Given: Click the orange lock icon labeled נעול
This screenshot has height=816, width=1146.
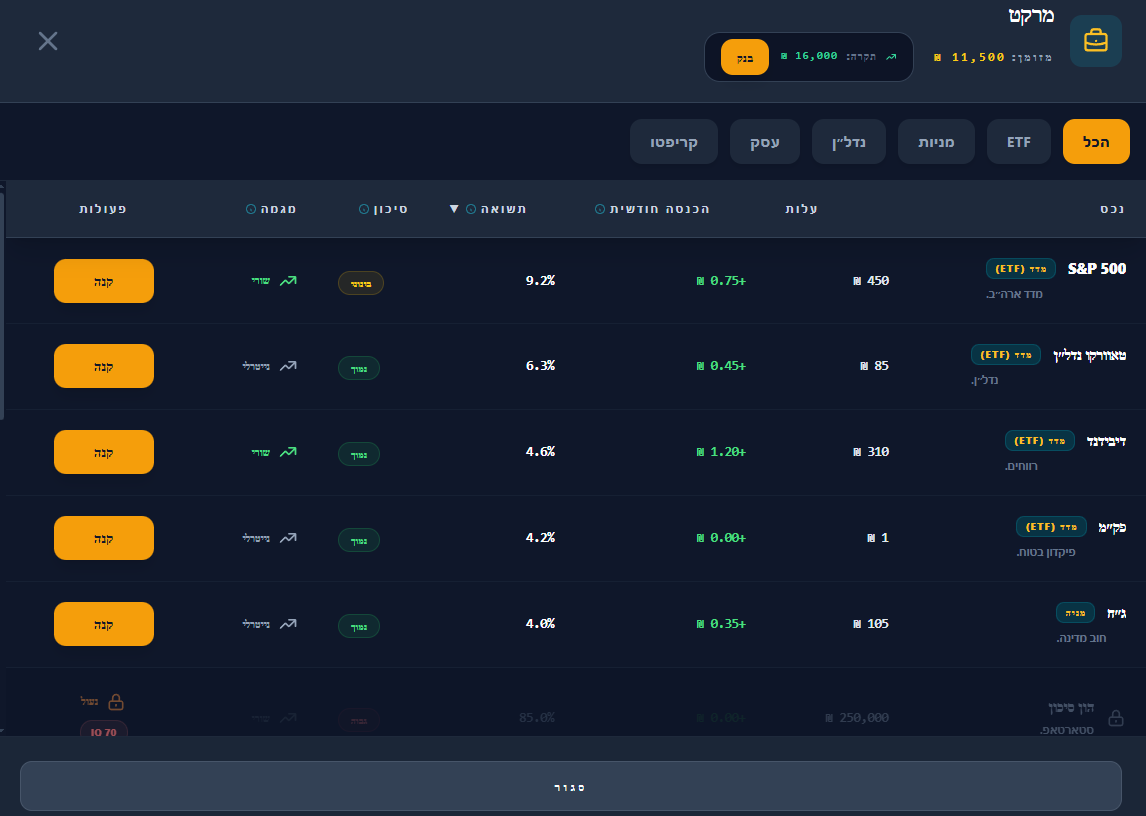Looking at the screenshot, I should [115, 702].
